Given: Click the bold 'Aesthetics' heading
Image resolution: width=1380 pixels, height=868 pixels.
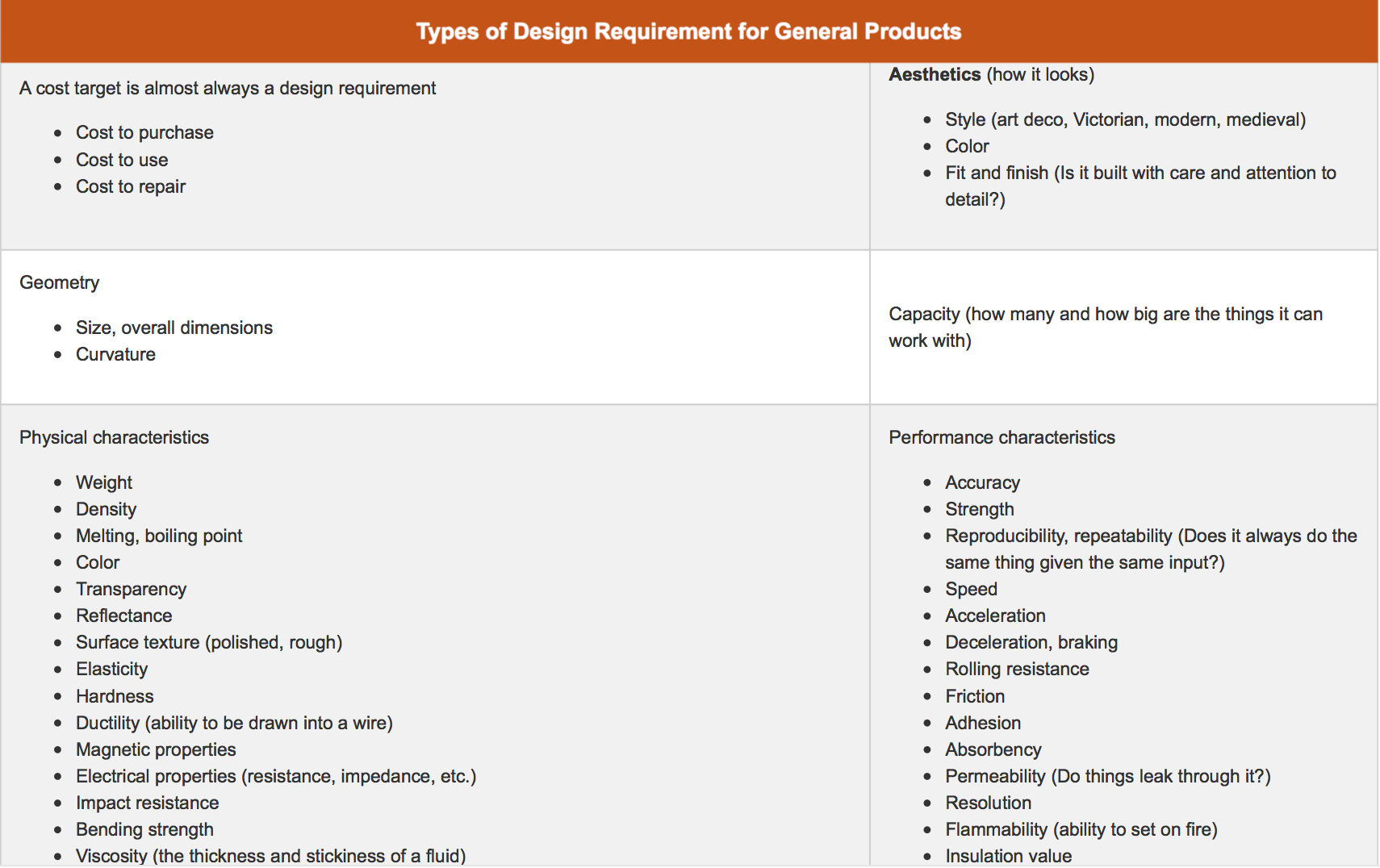Looking at the screenshot, I should click(935, 74).
